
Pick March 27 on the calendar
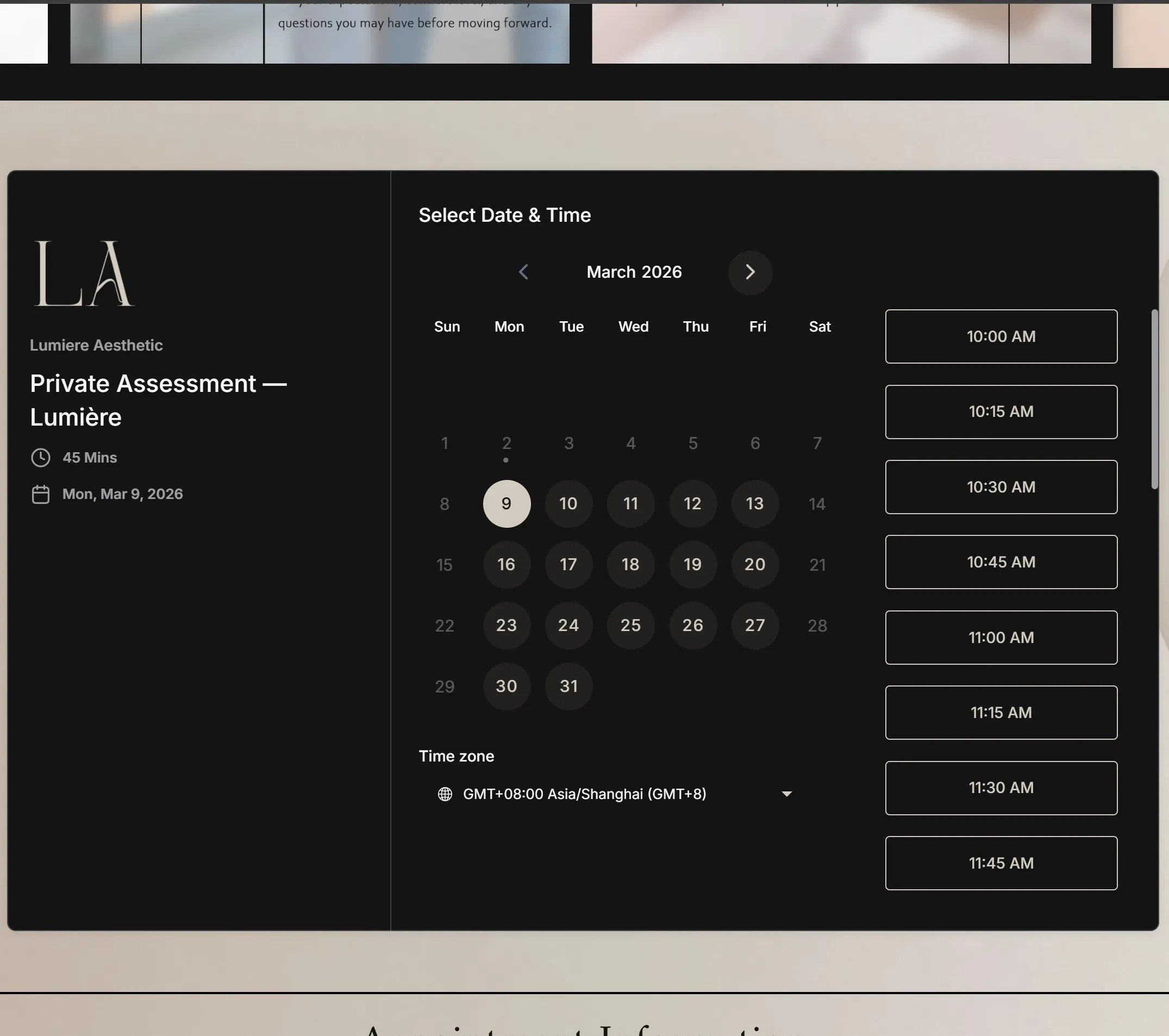[x=754, y=625]
